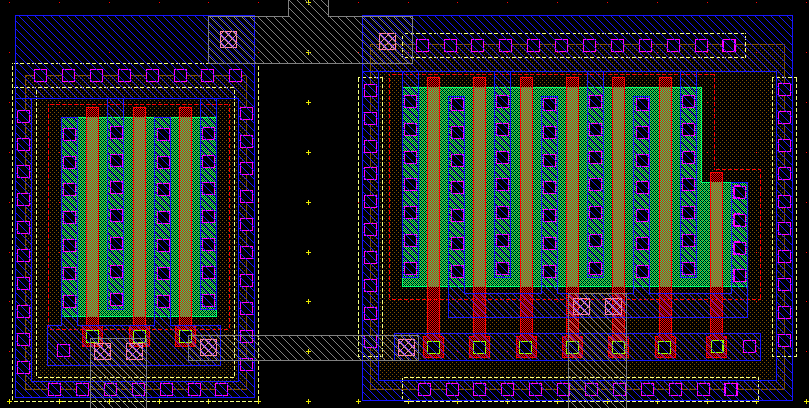Select the lone magenta contact at the left gate strip's left end

click(63, 350)
